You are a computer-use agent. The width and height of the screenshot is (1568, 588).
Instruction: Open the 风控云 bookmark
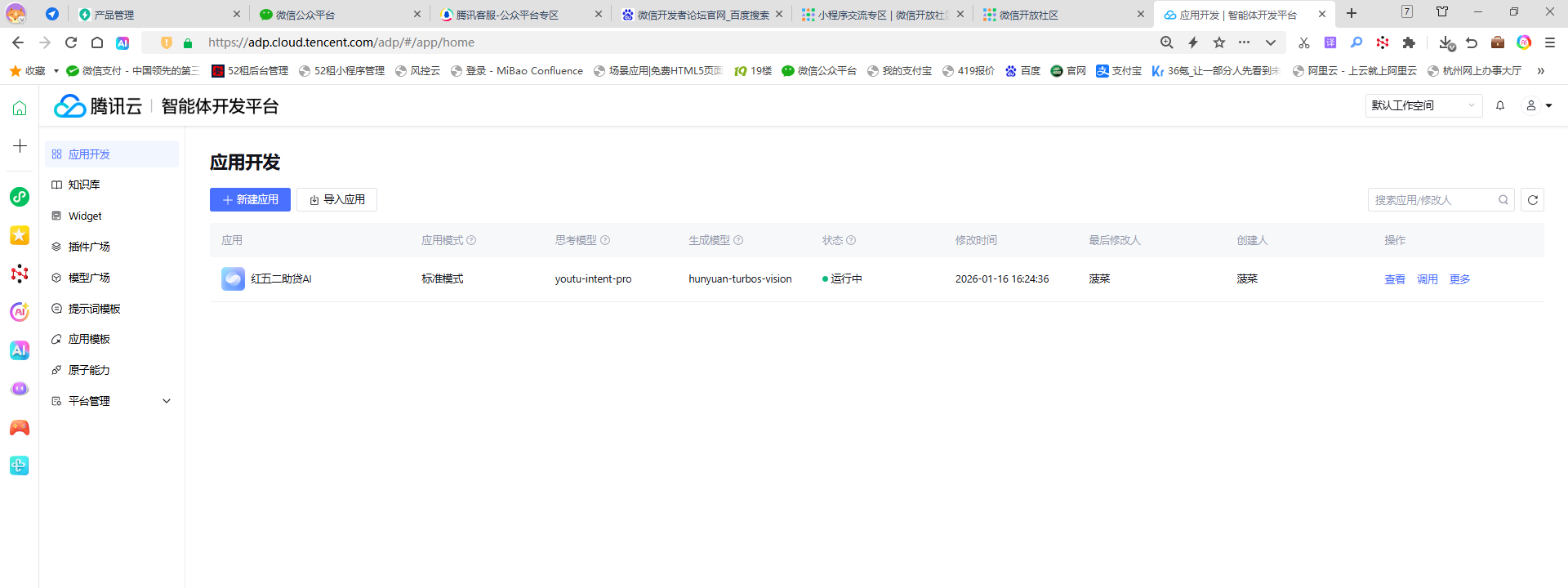tap(417, 71)
